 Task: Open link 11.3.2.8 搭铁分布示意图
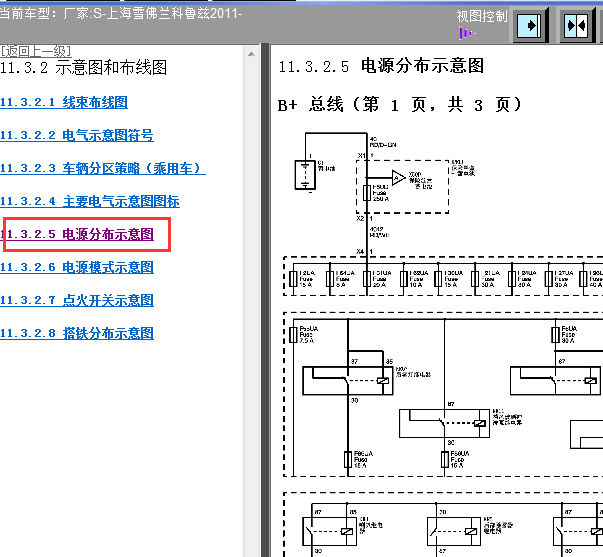(x=77, y=333)
